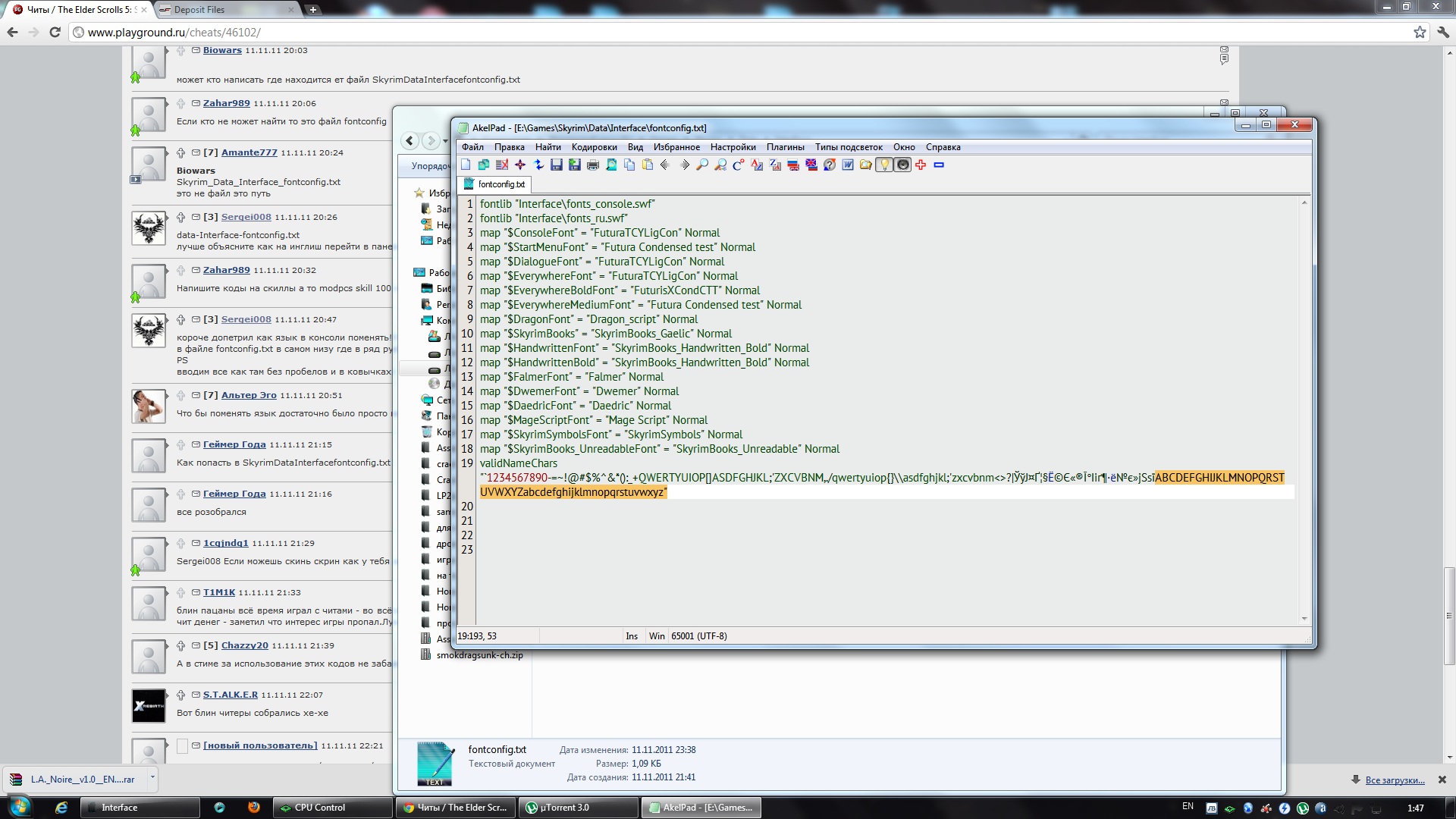Click line 19 validNameChars in editor

coord(518,463)
